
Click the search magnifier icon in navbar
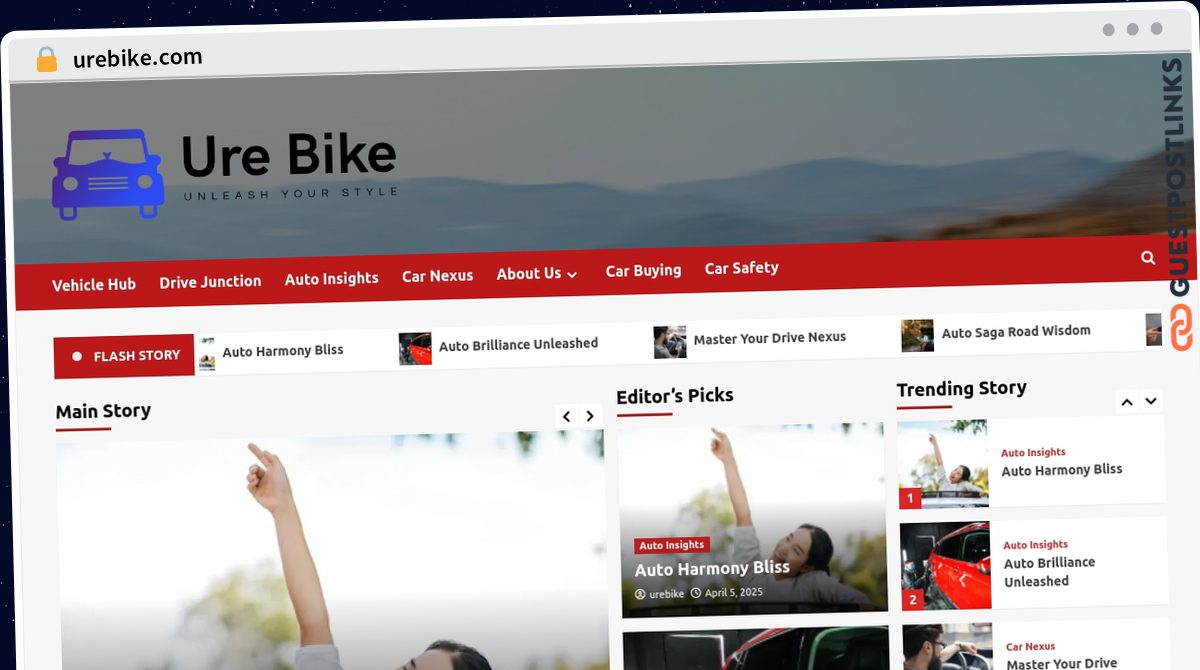1148,258
